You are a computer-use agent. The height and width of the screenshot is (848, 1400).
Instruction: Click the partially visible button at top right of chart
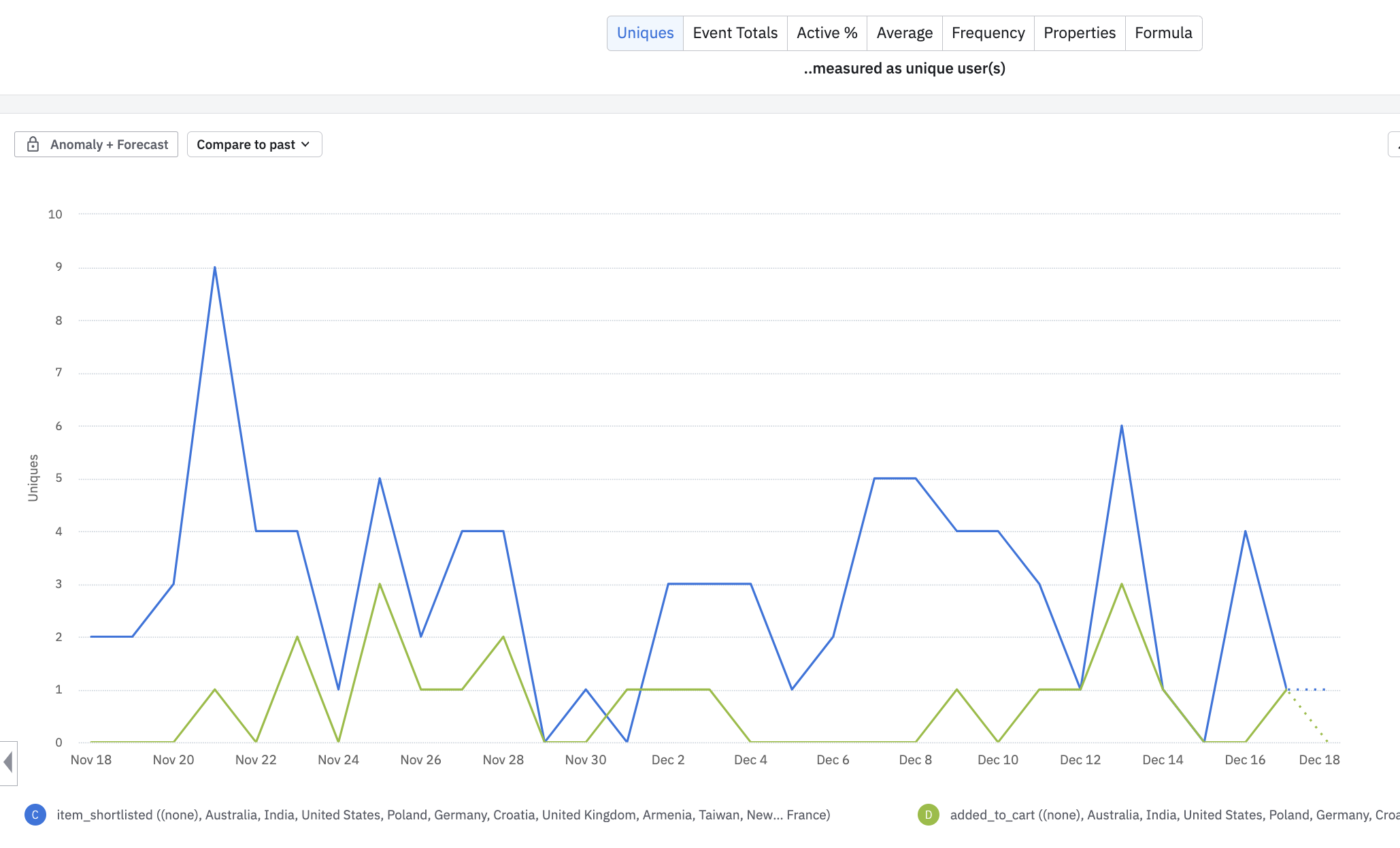pos(1394,144)
